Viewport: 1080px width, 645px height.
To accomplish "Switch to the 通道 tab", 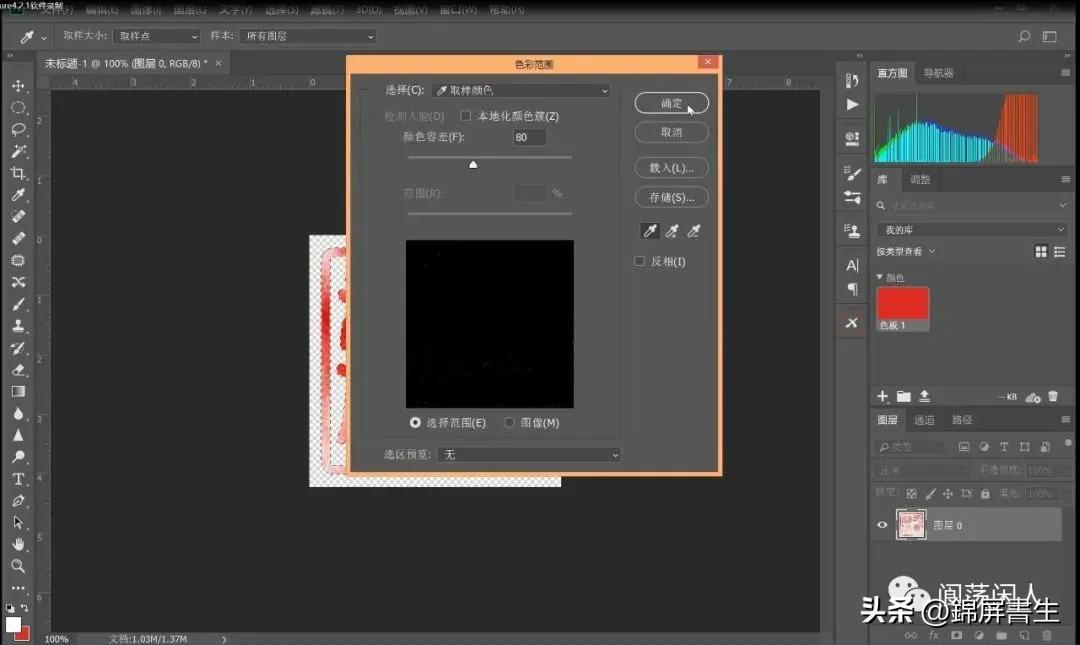I will click(924, 419).
